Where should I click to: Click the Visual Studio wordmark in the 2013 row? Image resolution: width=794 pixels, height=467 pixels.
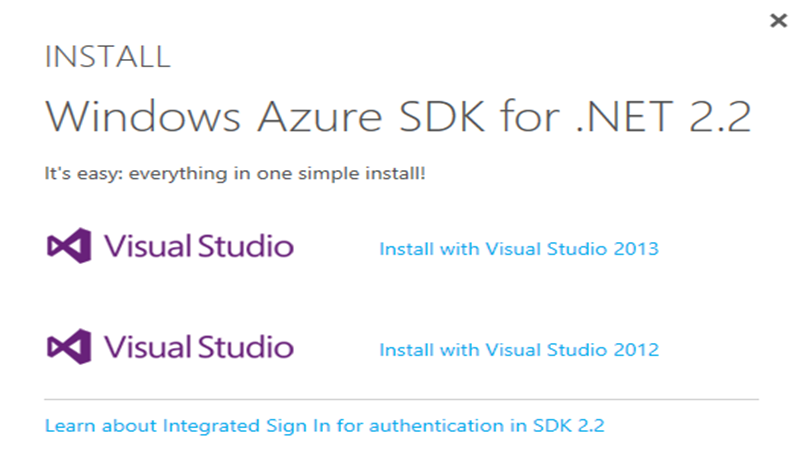(198, 246)
